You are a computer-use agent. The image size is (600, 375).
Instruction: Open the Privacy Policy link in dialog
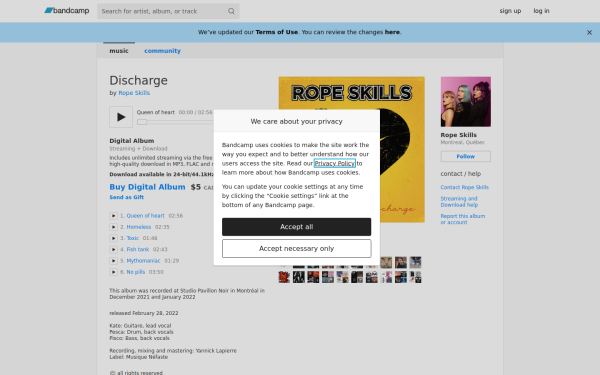point(334,163)
